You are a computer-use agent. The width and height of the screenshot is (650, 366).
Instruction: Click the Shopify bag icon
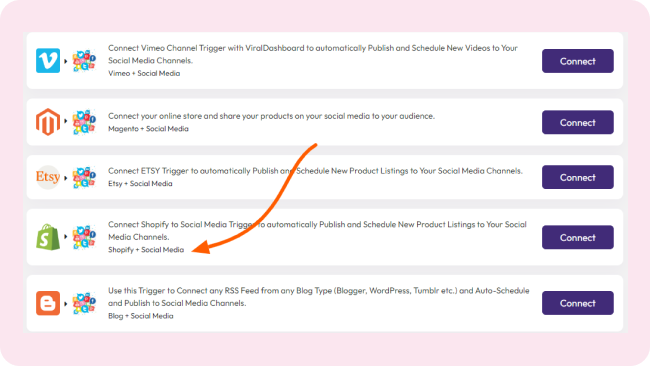[48, 237]
